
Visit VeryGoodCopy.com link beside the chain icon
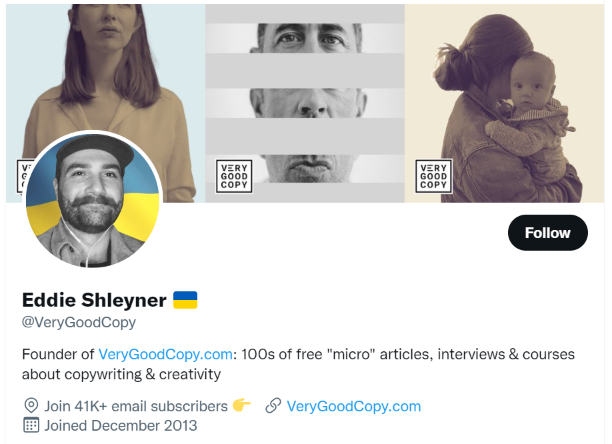click(354, 406)
